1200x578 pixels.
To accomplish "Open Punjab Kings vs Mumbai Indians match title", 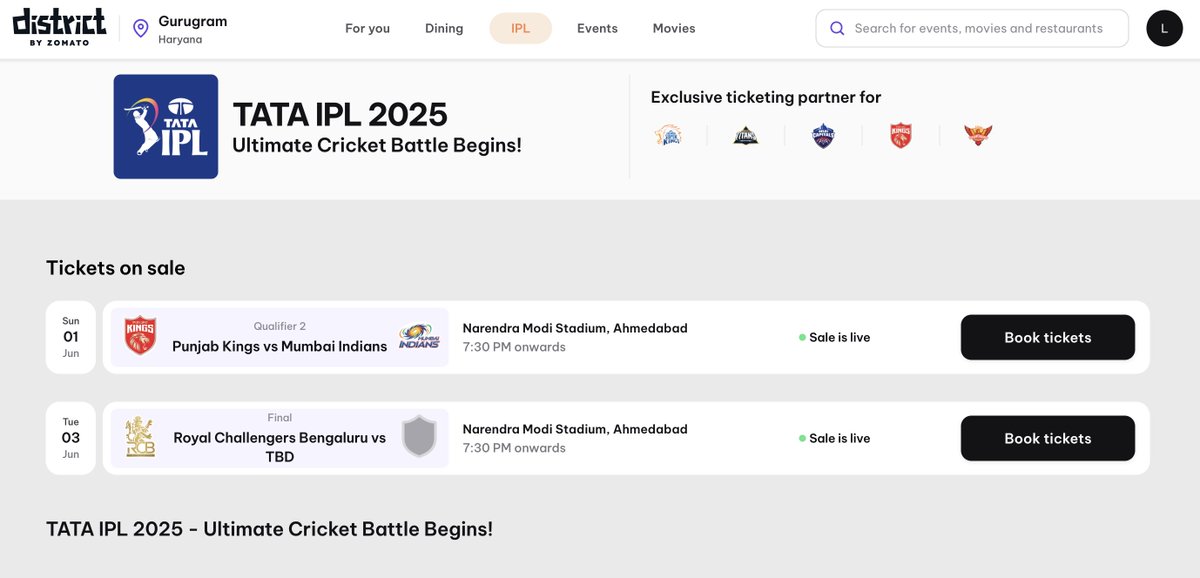I will 280,346.
